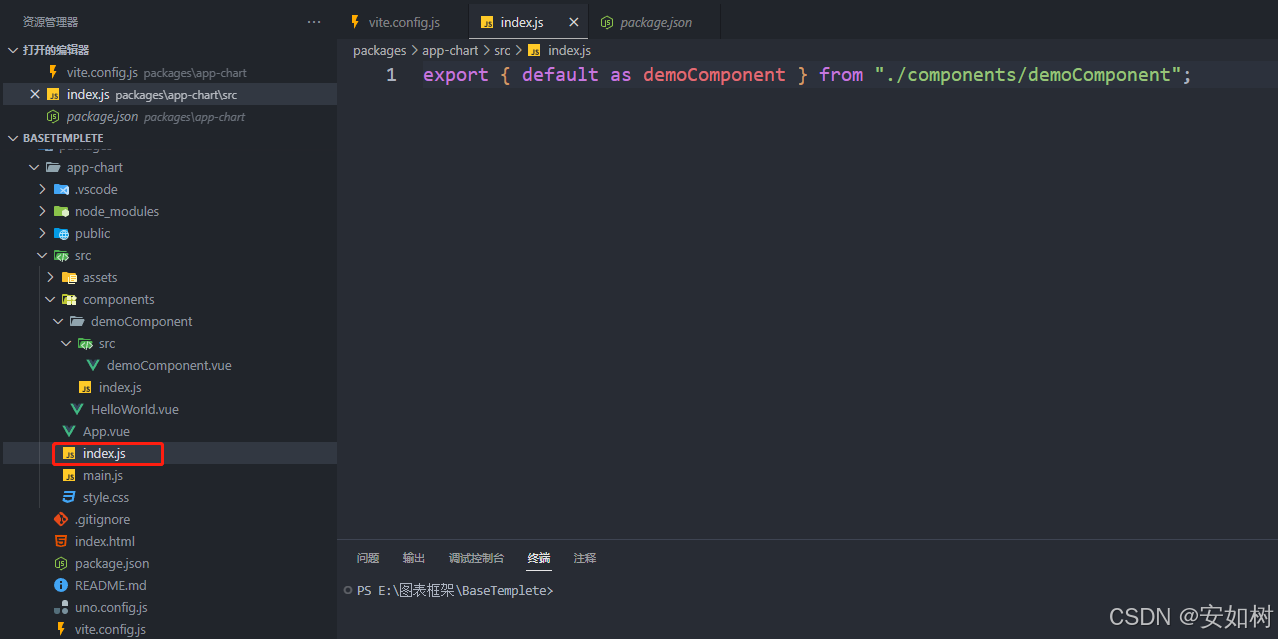Expand the node_modules folder
Viewport: 1278px width, 639px height.
click(43, 211)
